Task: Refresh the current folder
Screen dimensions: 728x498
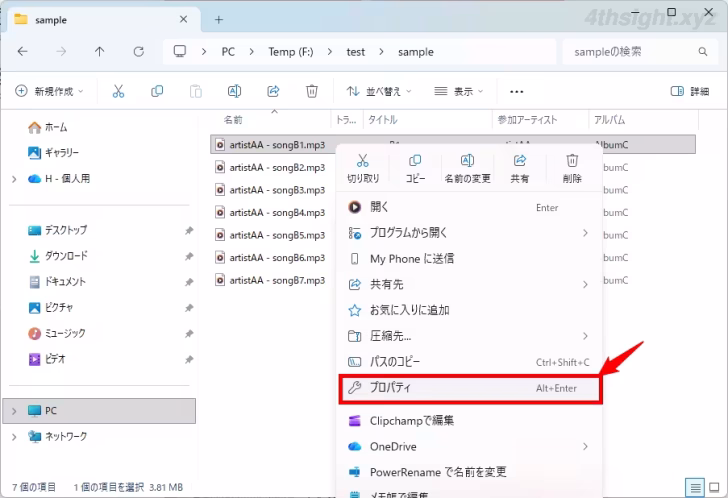Action: pyautogui.click(x=138, y=52)
